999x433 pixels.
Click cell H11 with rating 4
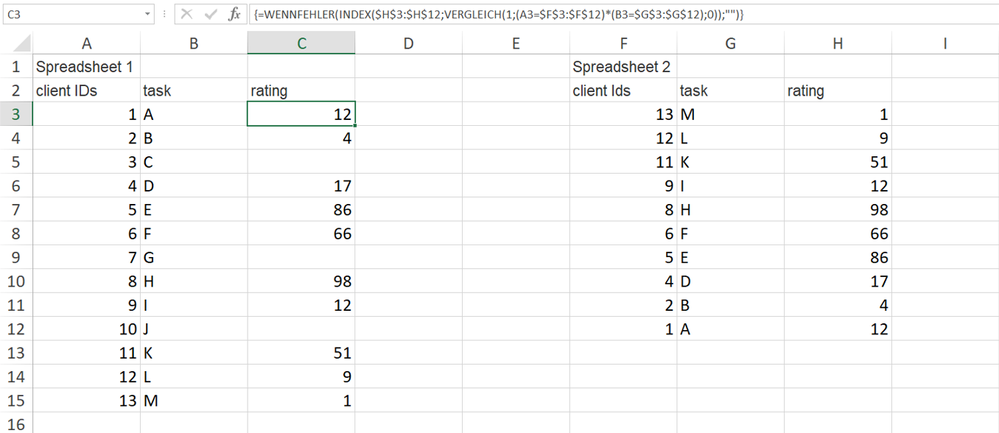tap(838, 306)
